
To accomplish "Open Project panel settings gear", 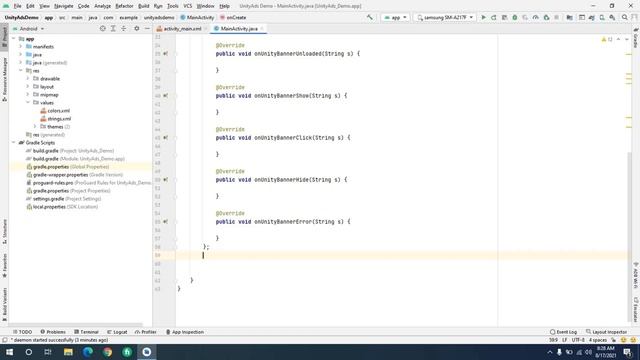I will click(x=137, y=29).
